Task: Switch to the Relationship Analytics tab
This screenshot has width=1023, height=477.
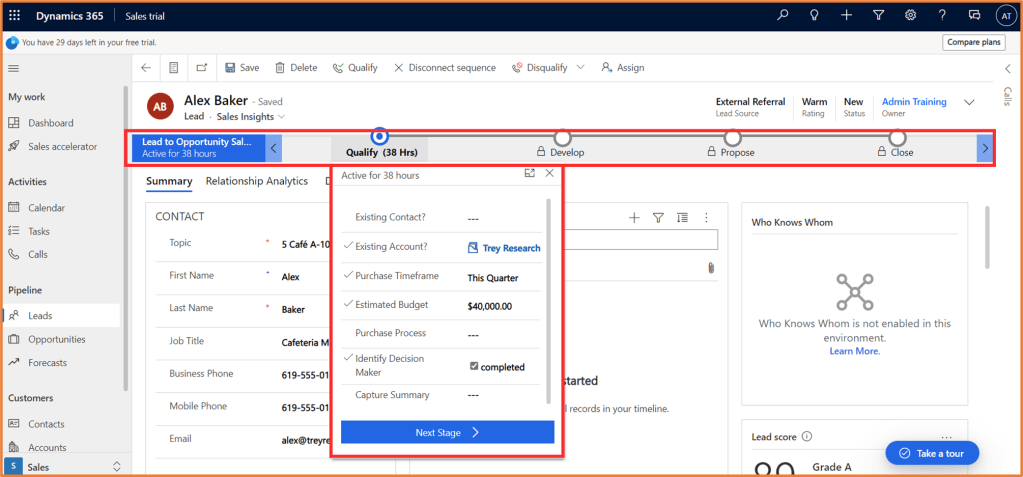Action: [256, 181]
